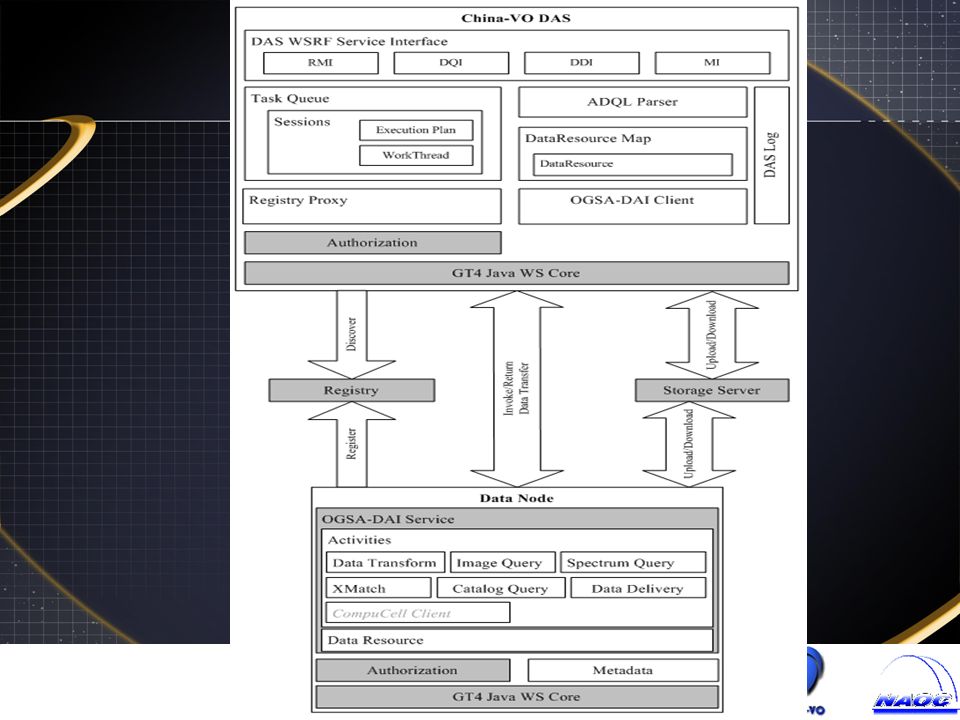Click the NAOC logo
The height and width of the screenshot is (720, 960).
point(915,684)
